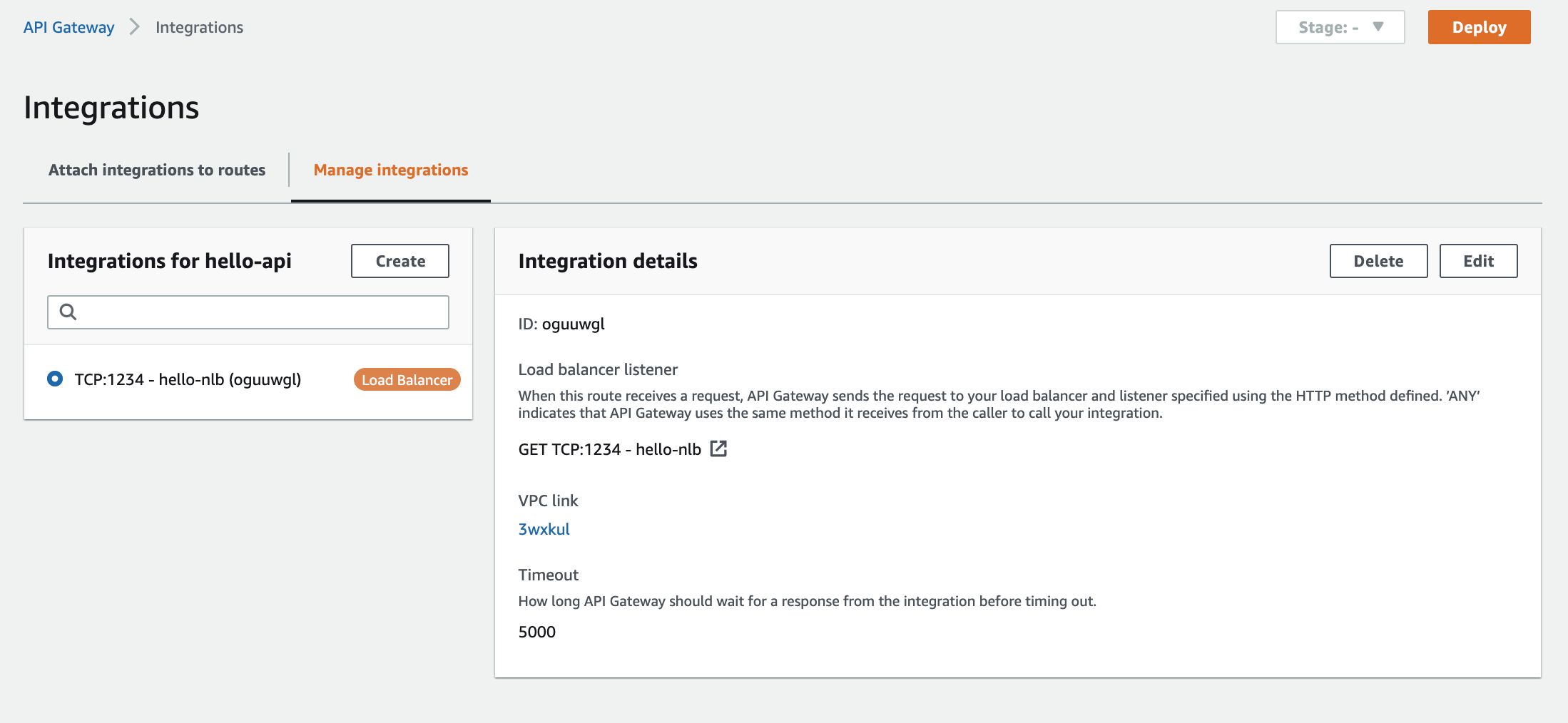This screenshot has width=1568, height=723.
Task: Open the API Gateway breadcrumb link
Action: click(x=68, y=27)
